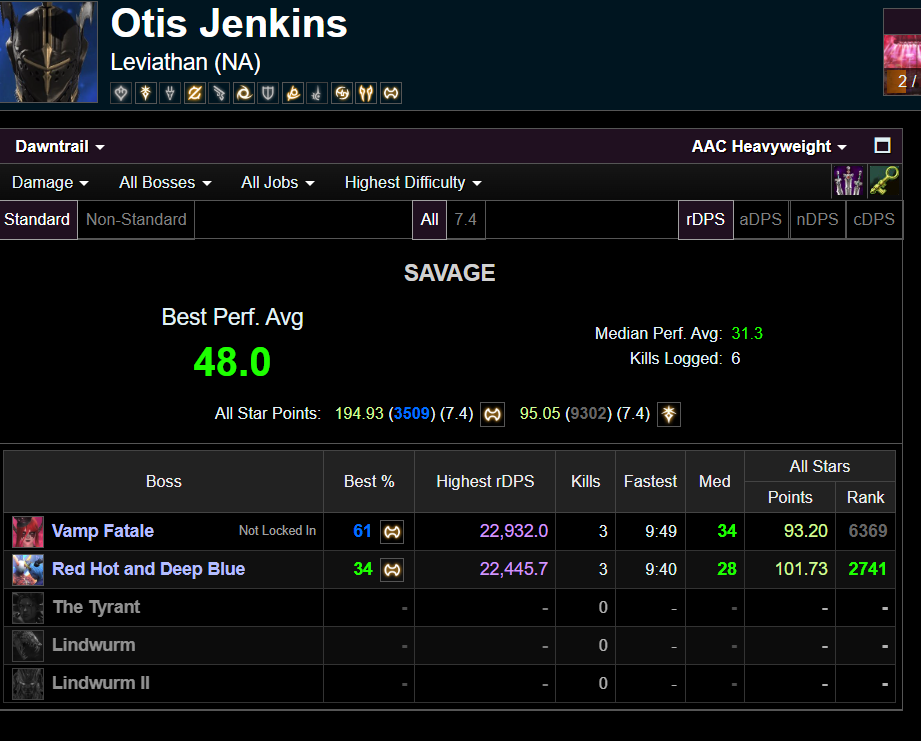
Task: Click the gear set icon beside key
Action: pyautogui.click(x=848, y=181)
